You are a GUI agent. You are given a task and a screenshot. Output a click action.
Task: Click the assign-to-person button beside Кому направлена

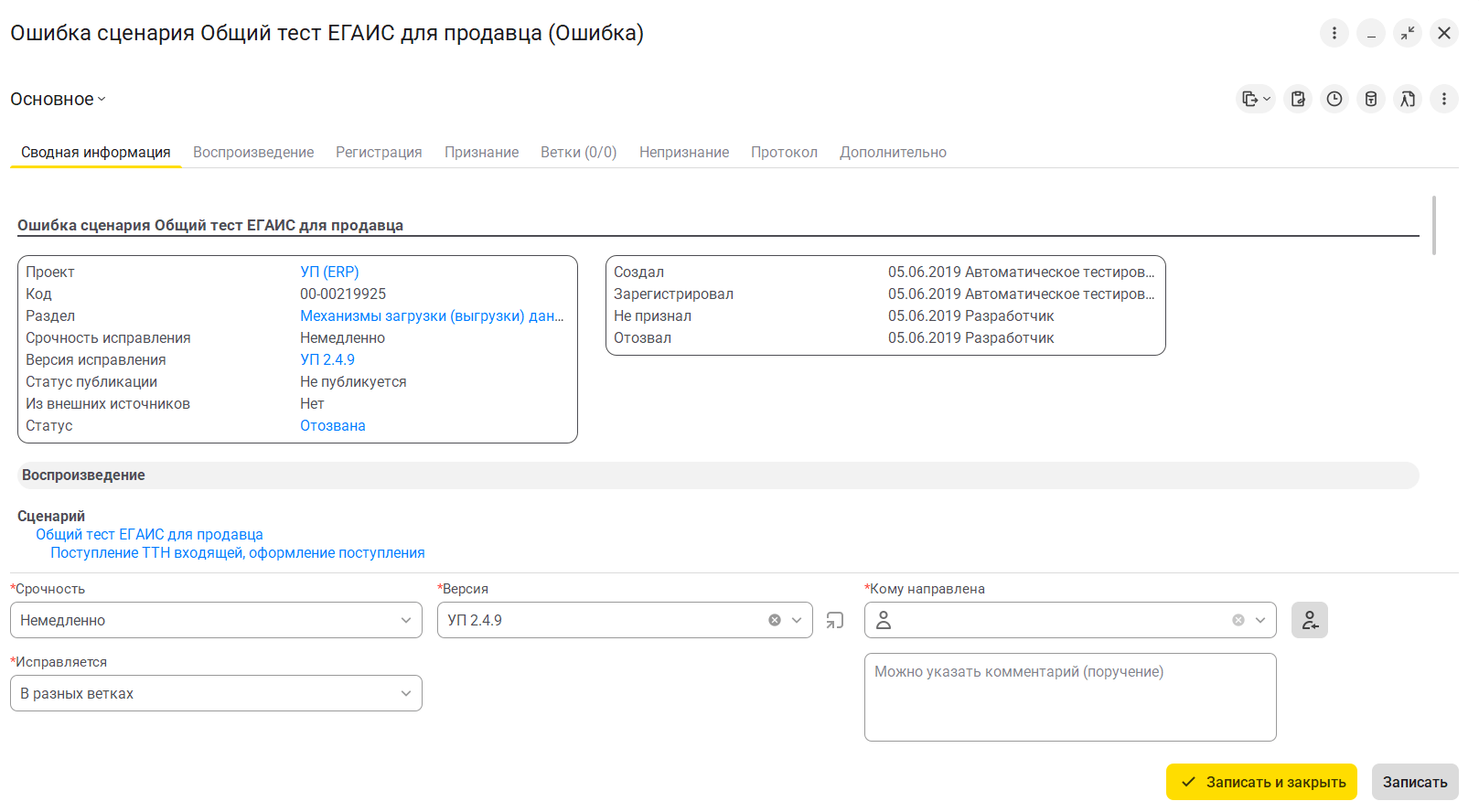[1309, 620]
